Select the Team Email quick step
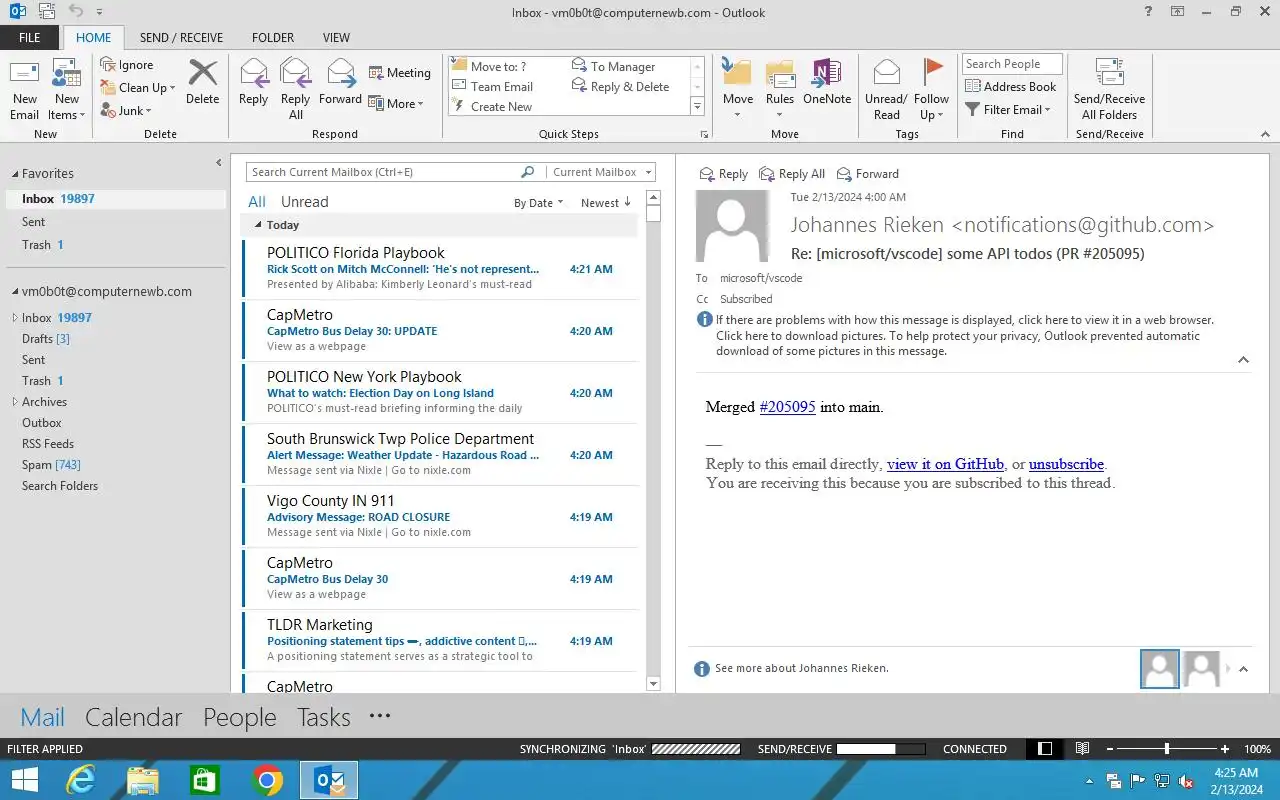This screenshot has width=1280, height=800. click(493, 87)
